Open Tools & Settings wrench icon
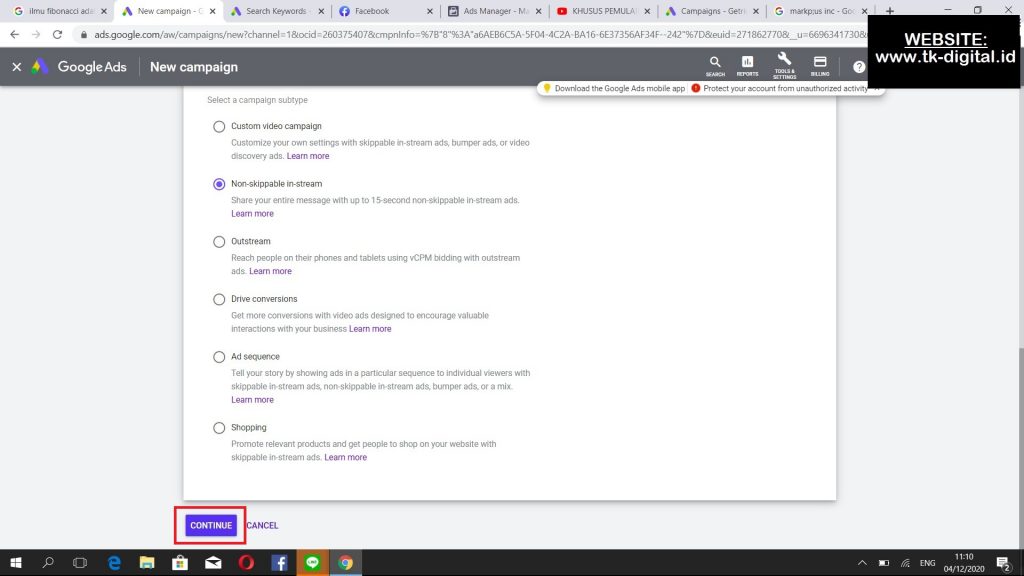 (784, 66)
